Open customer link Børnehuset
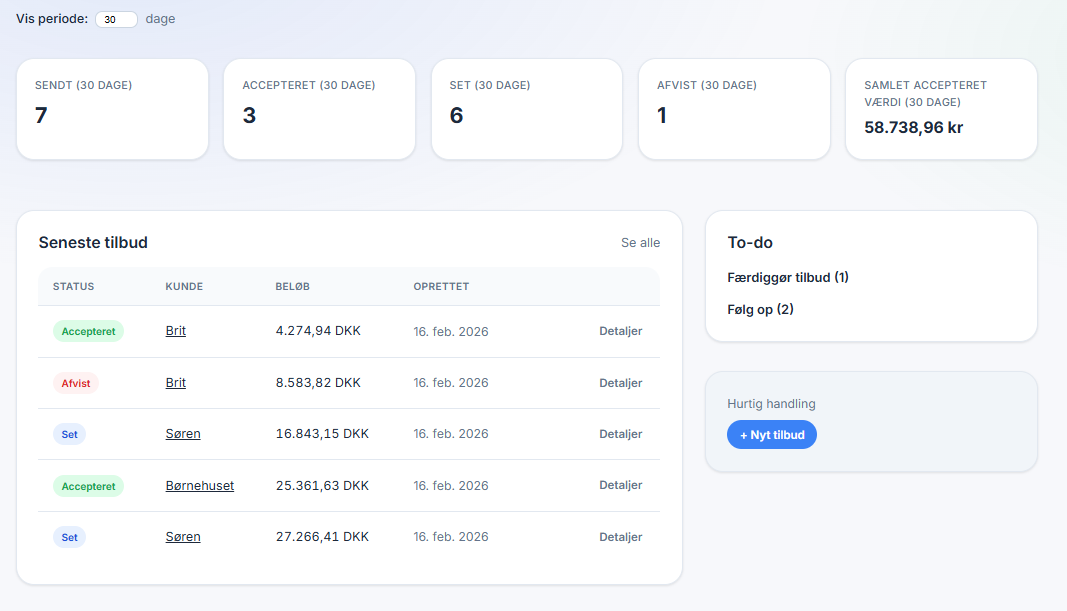 pyautogui.click(x=200, y=486)
